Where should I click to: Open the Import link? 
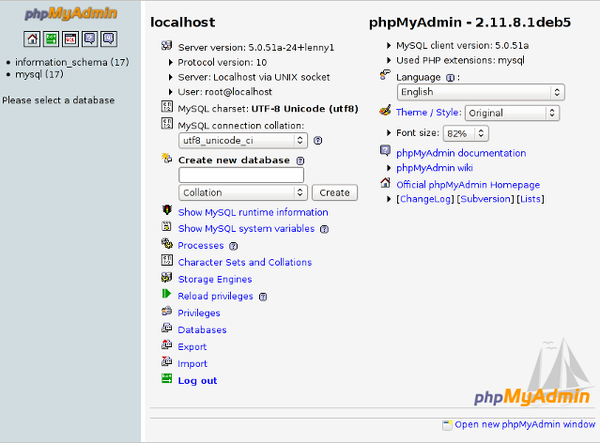(x=192, y=363)
